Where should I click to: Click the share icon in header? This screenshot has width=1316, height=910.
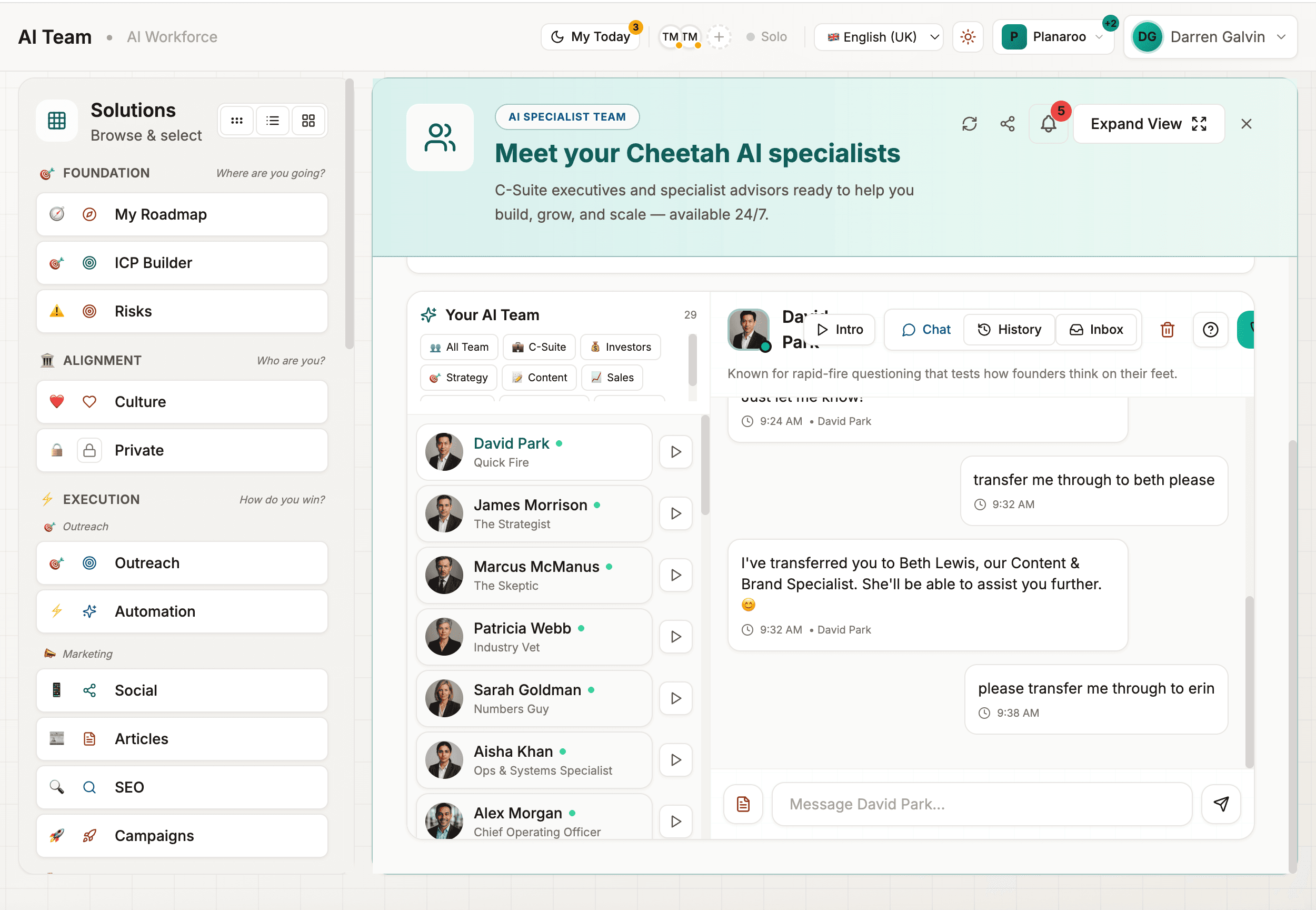[x=1007, y=124]
